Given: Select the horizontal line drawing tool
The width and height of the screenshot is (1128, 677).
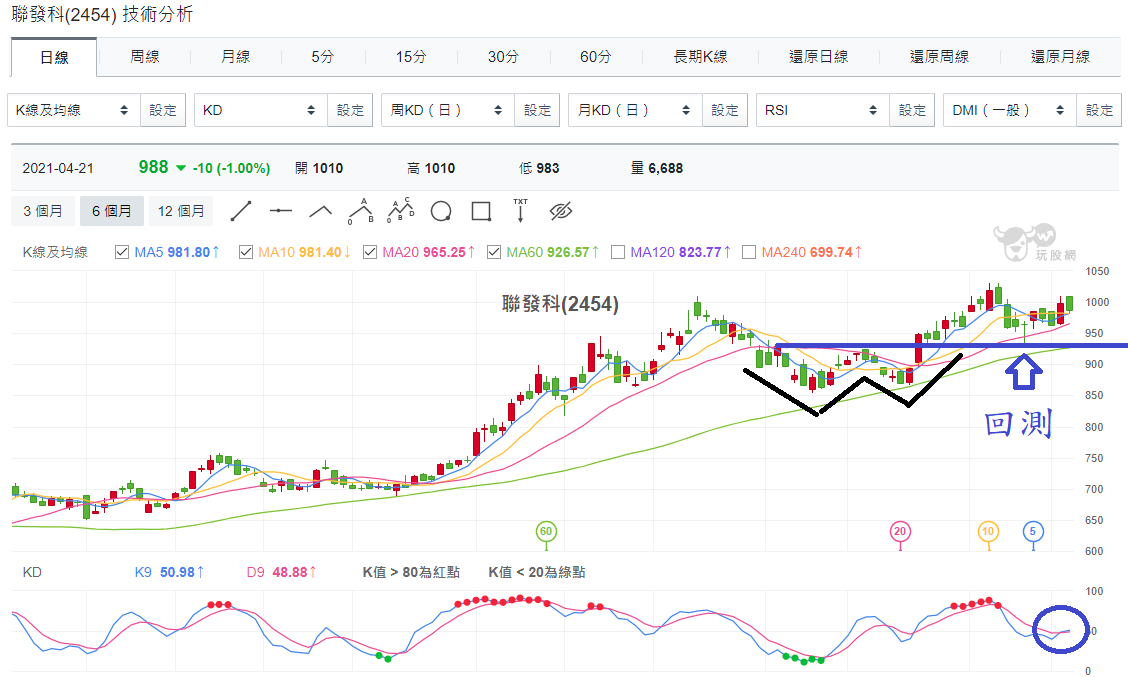Looking at the screenshot, I should (x=281, y=211).
